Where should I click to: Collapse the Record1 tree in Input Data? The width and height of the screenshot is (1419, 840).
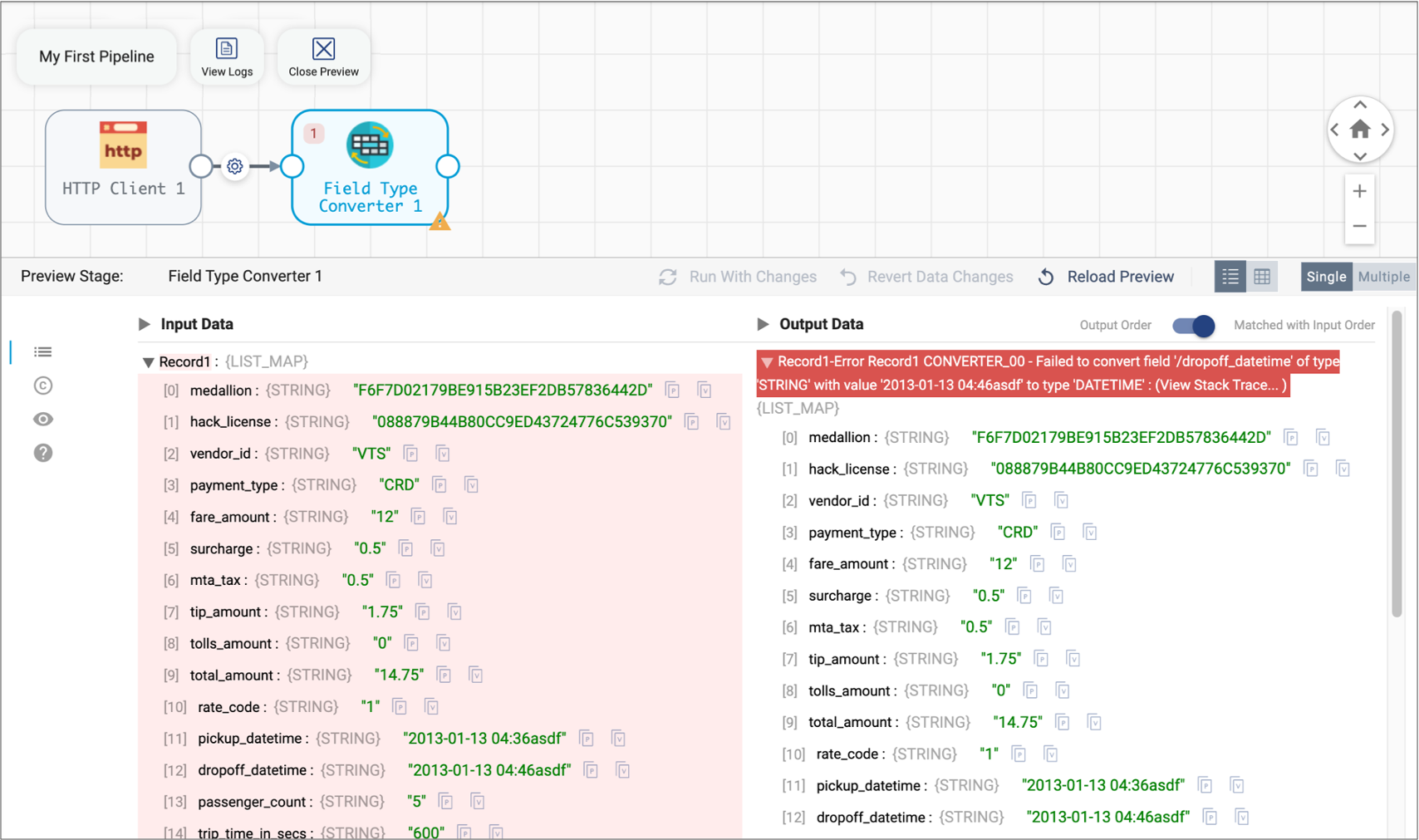point(148,362)
